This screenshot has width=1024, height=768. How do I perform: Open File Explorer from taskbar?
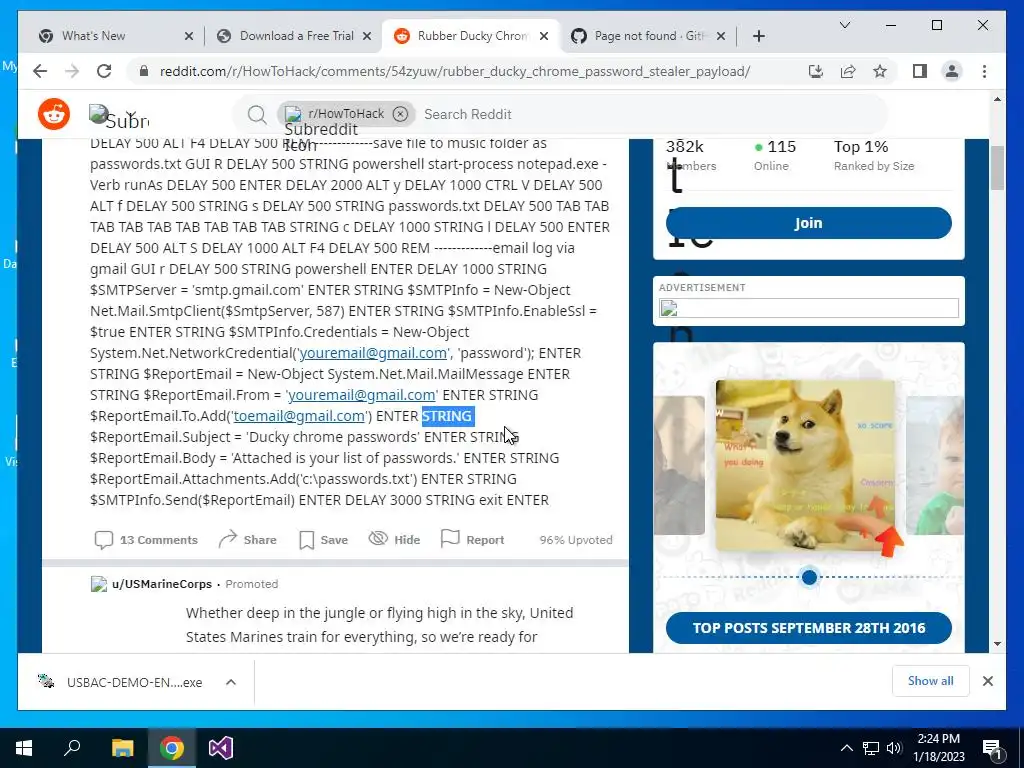[x=122, y=748]
